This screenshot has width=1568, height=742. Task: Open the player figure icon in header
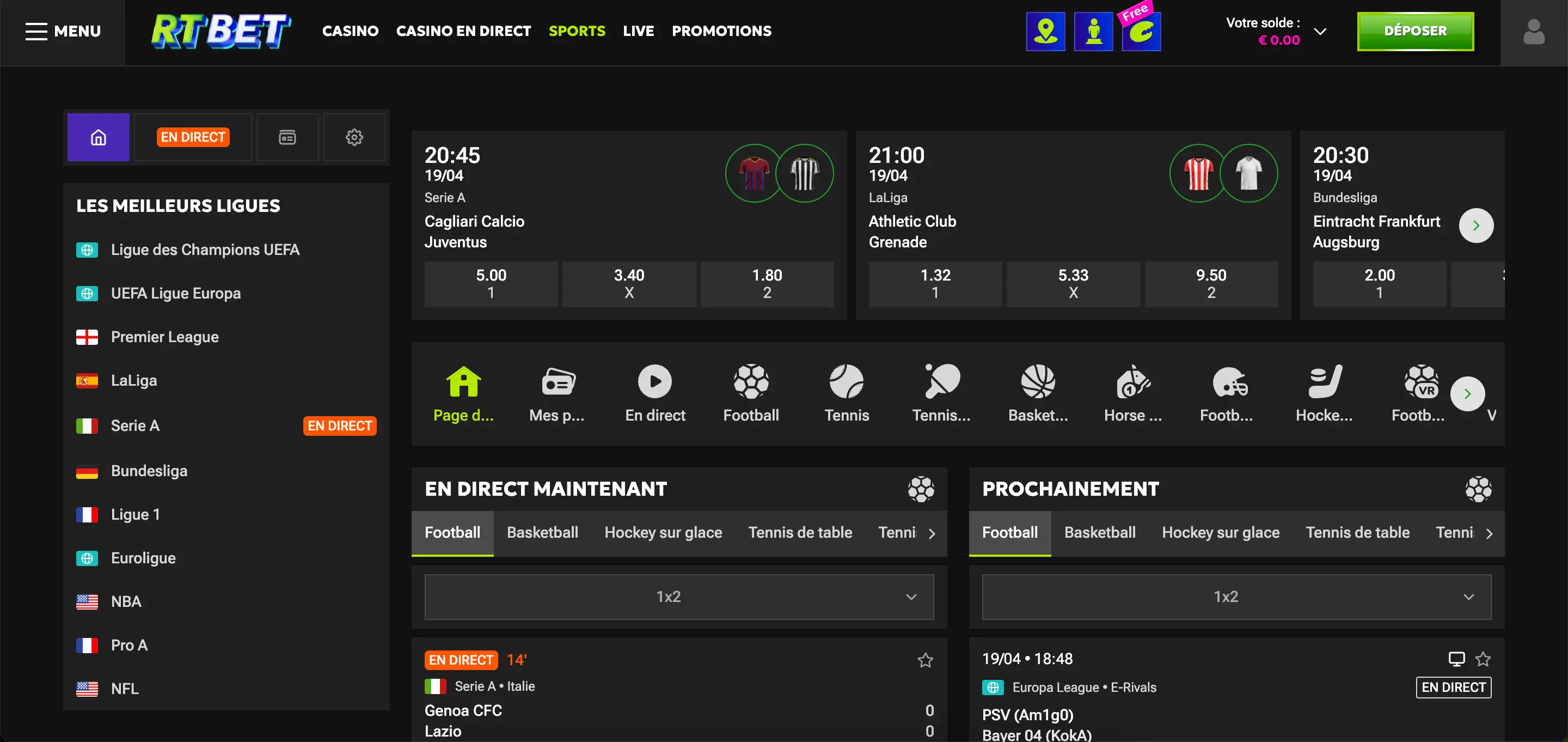(1093, 32)
